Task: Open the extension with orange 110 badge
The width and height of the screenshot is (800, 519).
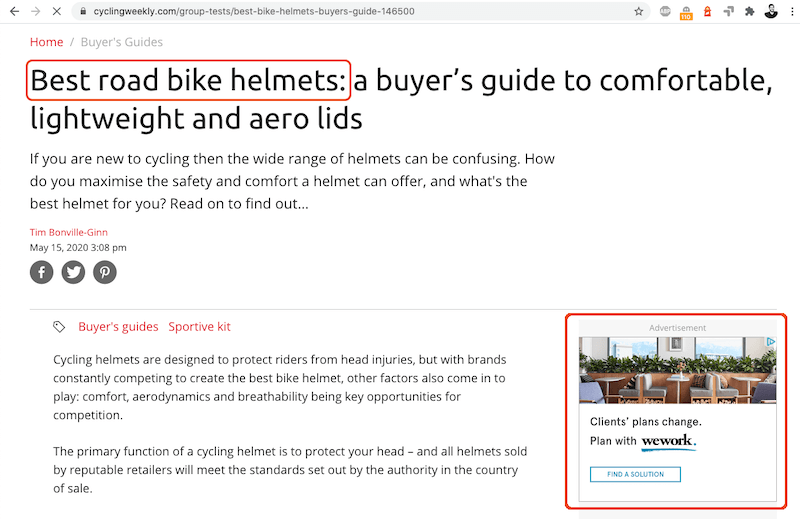Action: tap(686, 13)
